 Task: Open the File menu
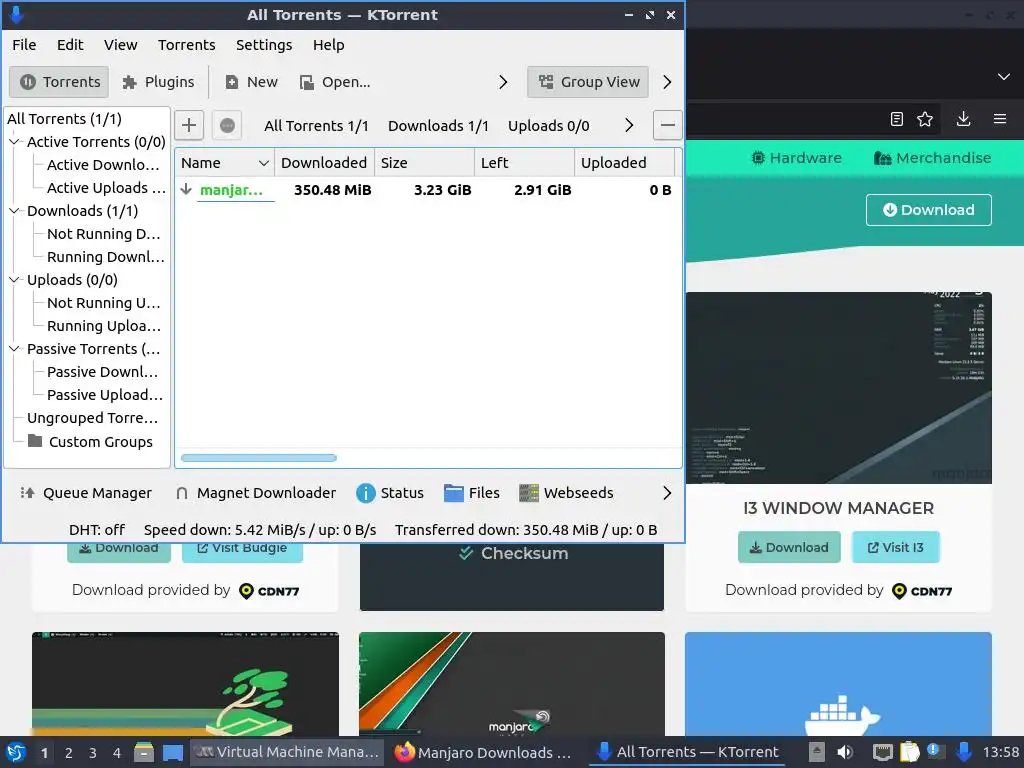pyautogui.click(x=24, y=45)
